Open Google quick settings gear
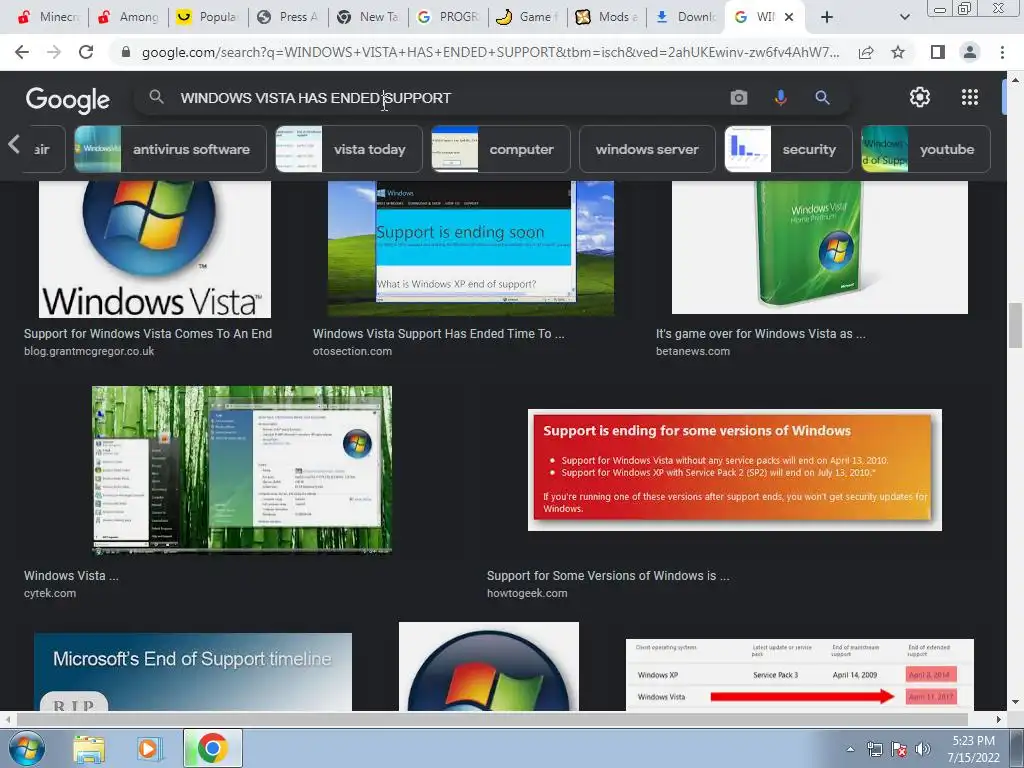1024x768 pixels. point(920,97)
